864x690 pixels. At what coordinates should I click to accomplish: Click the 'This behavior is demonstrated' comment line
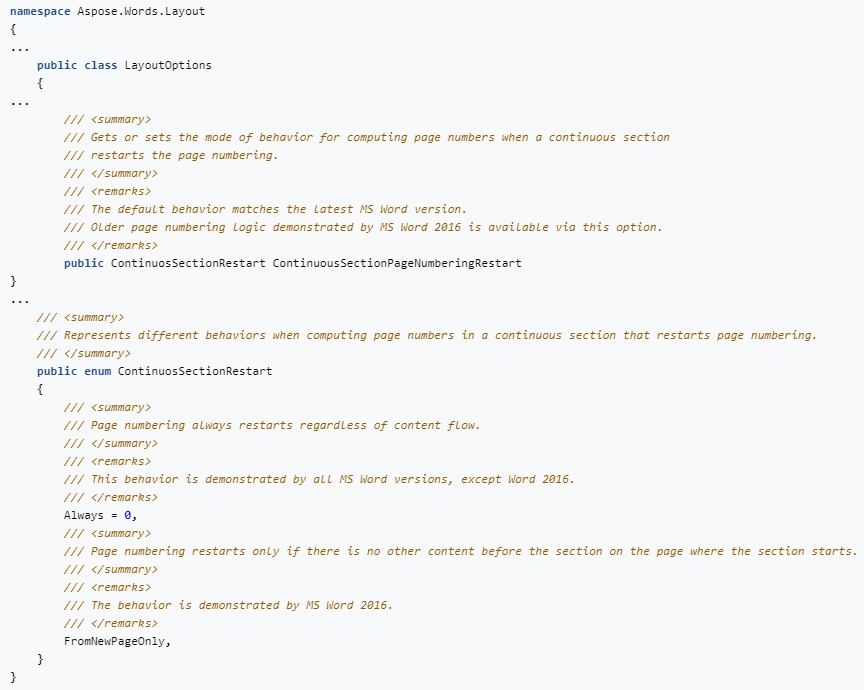click(x=319, y=479)
